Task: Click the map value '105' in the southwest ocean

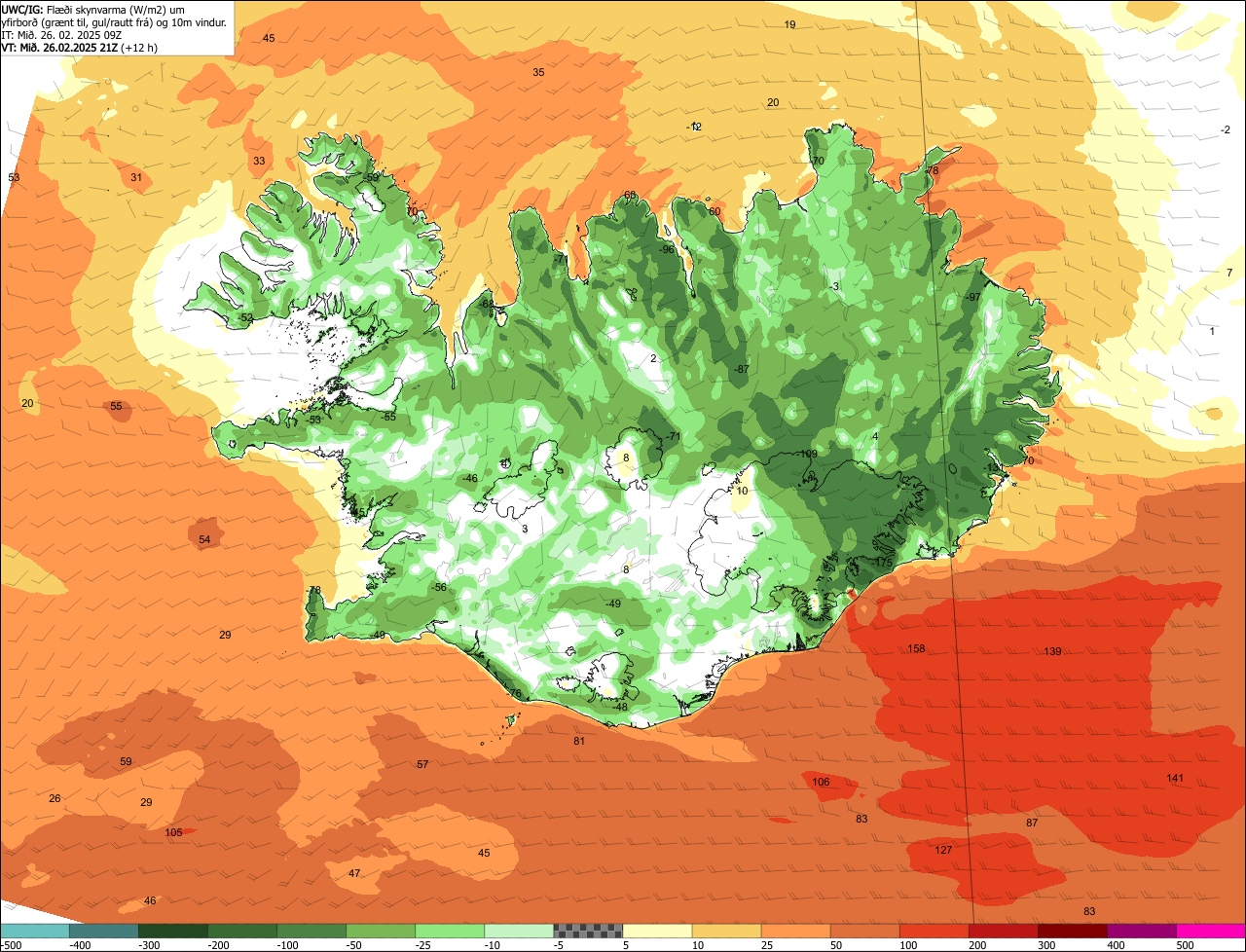Action: point(173,832)
